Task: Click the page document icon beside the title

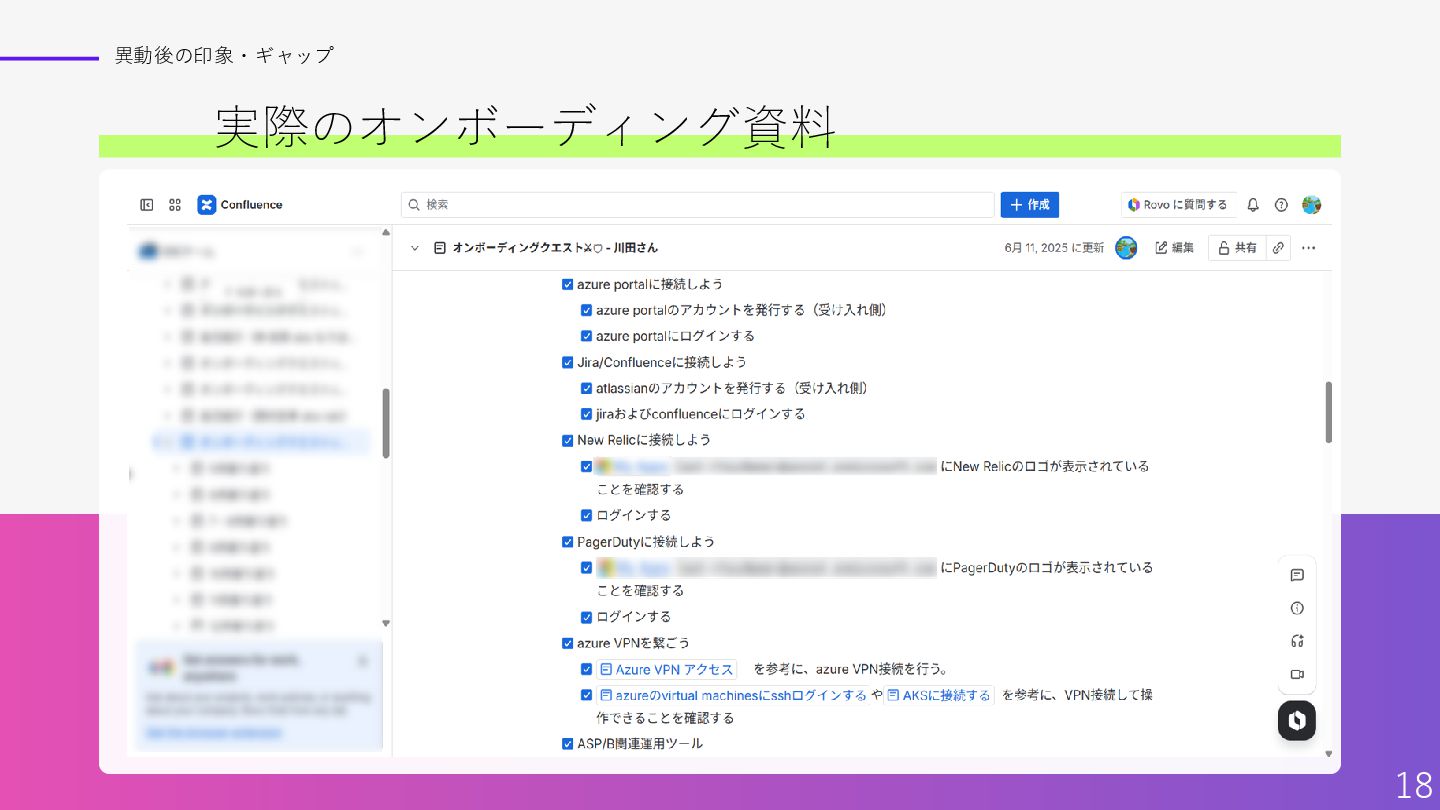Action: (x=440, y=248)
